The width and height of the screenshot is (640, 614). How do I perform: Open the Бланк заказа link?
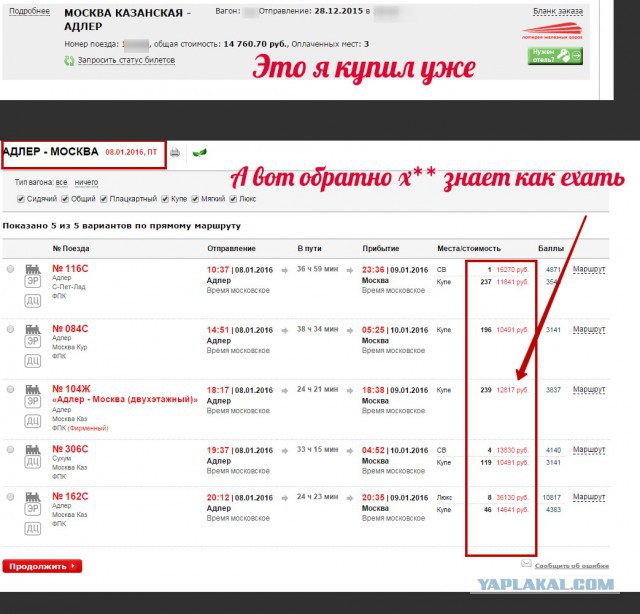tap(558, 11)
